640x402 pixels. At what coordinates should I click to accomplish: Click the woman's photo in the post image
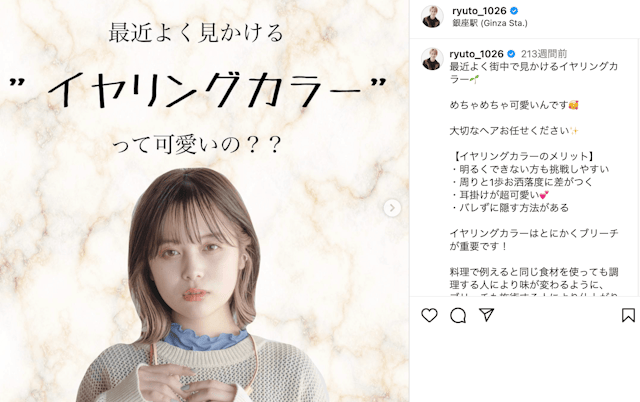click(200, 286)
